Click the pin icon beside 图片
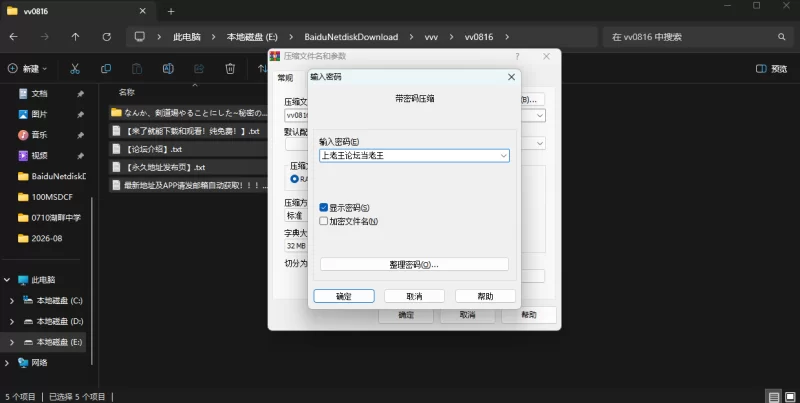This screenshot has height=403, width=800. click(80, 115)
